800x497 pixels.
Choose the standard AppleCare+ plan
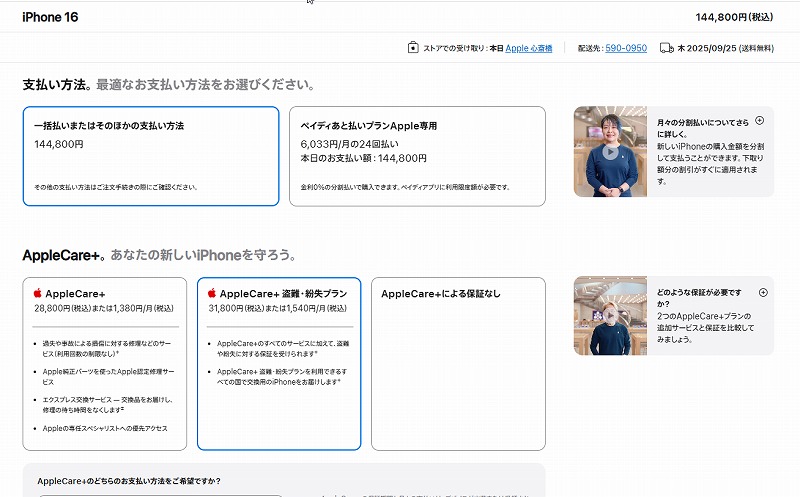tap(104, 363)
